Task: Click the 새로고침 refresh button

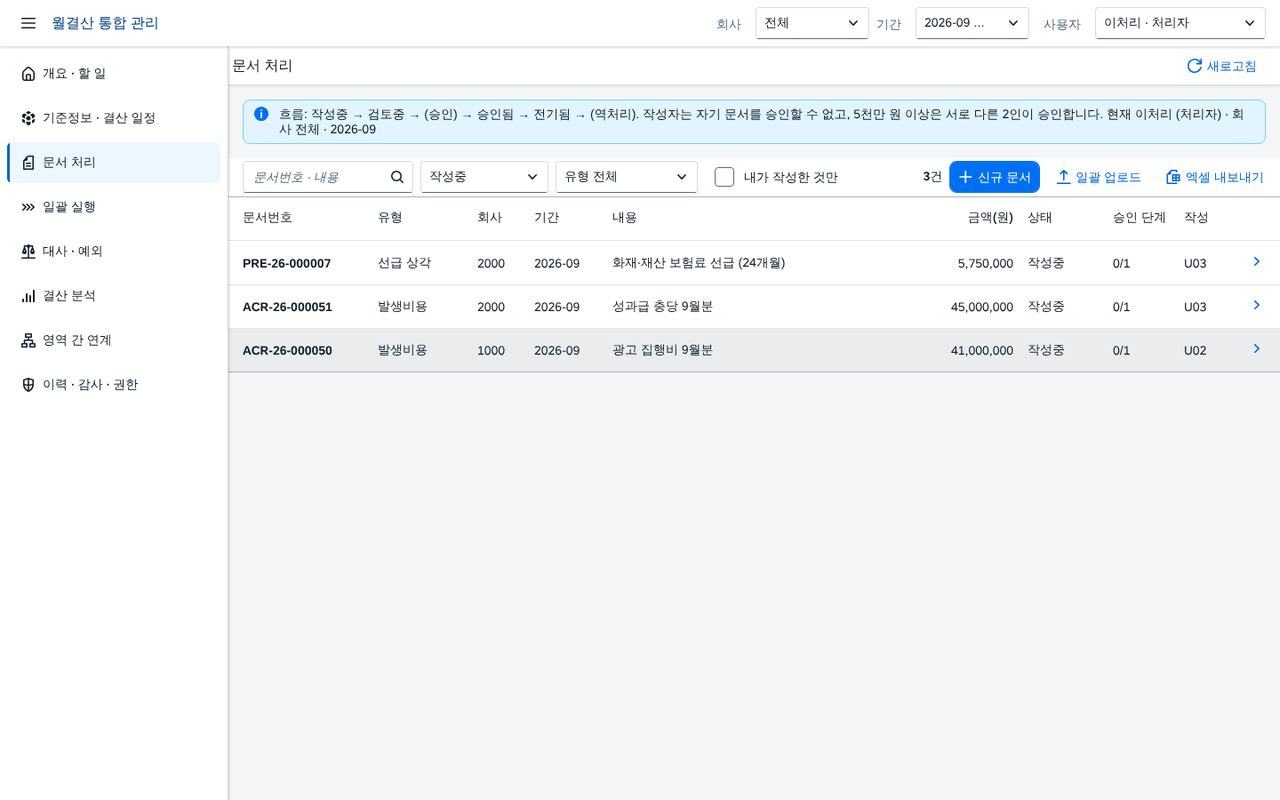Action: (x=1221, y=66)
